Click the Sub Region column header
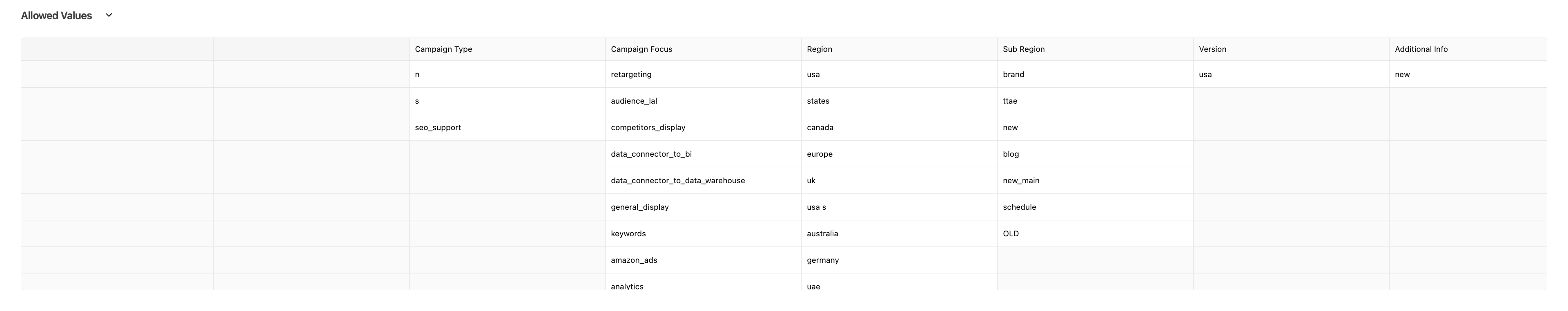 tap(1023, 49)
